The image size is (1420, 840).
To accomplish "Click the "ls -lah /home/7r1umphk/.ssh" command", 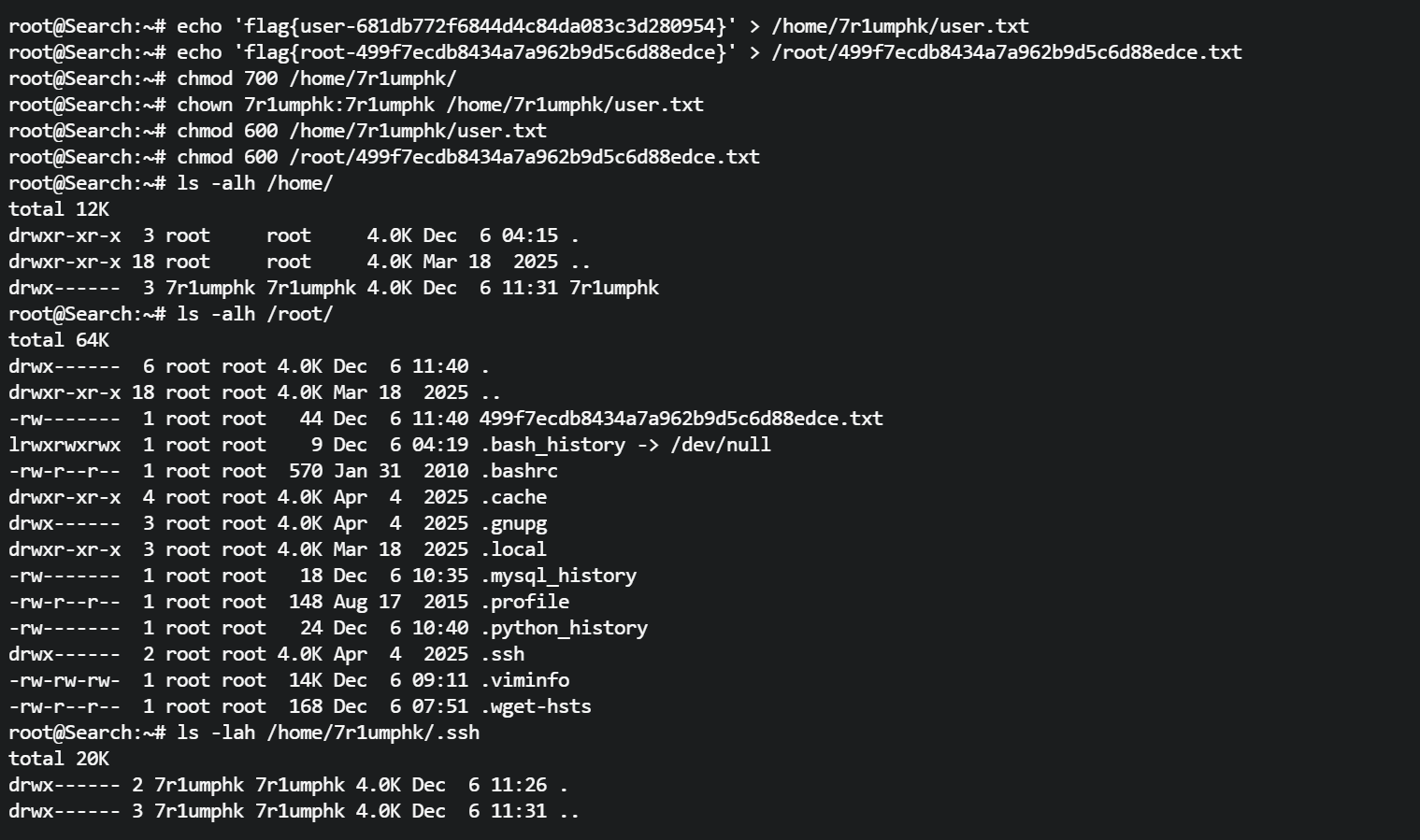I will tap(328, 733).
